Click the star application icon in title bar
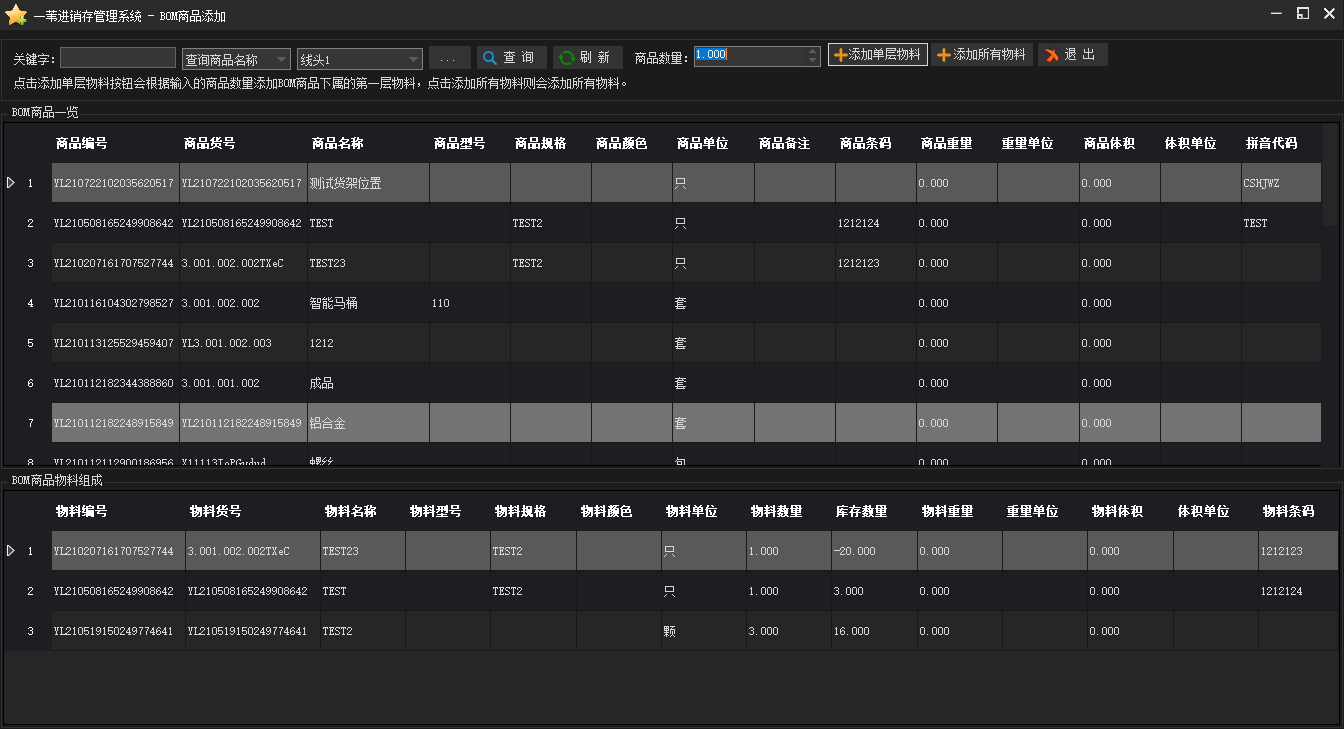Viewport: 1344px width, 729px height. point(16,15)
